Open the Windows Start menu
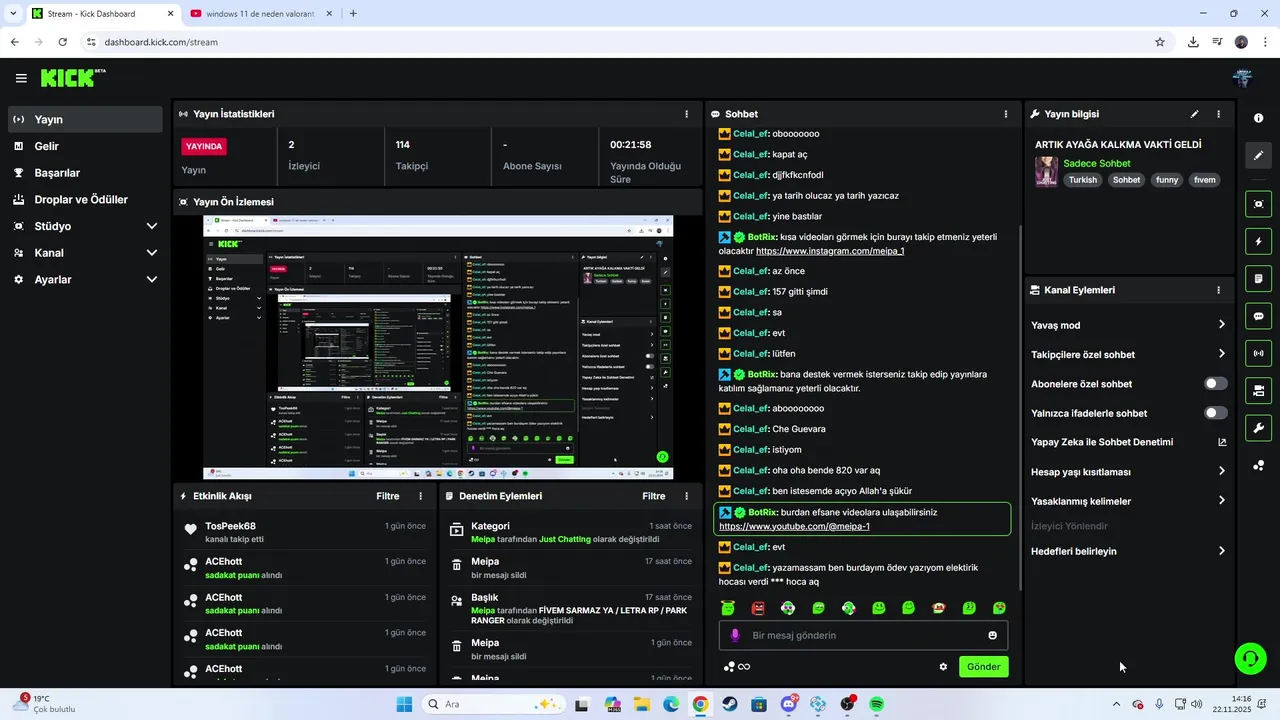Image resolution: width=1280 pixels, height=720 pixels. 404,704
